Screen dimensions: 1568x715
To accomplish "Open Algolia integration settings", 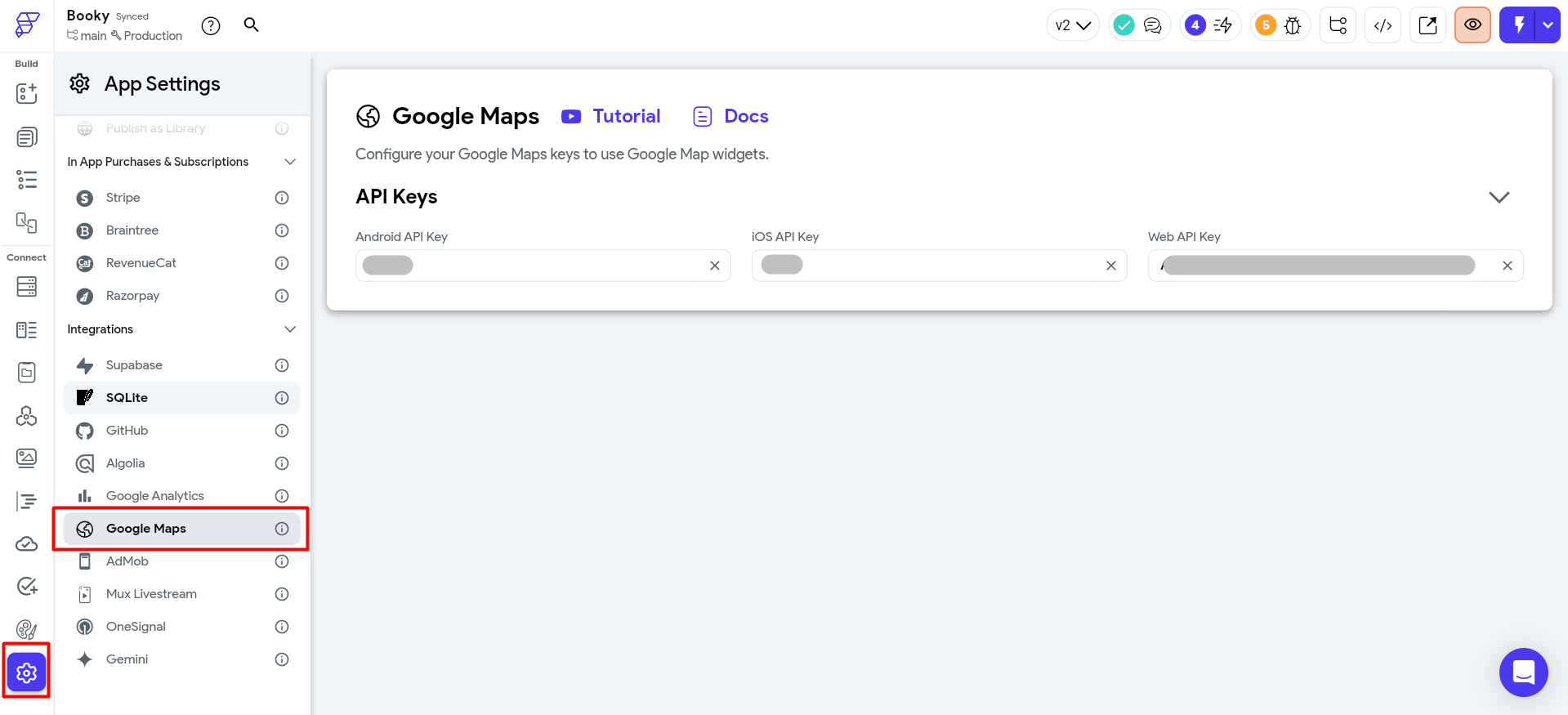I will [x=181, y=463].
